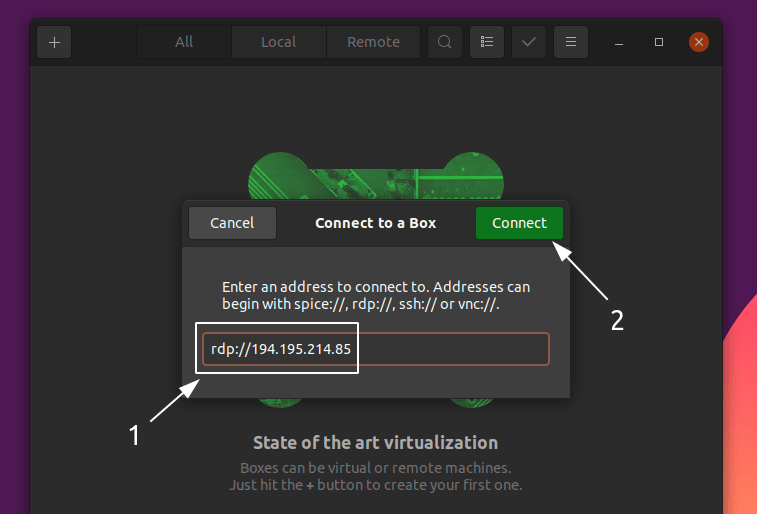Close the Boxes window with the red button
757x514 pixels.
coord(699,42)
